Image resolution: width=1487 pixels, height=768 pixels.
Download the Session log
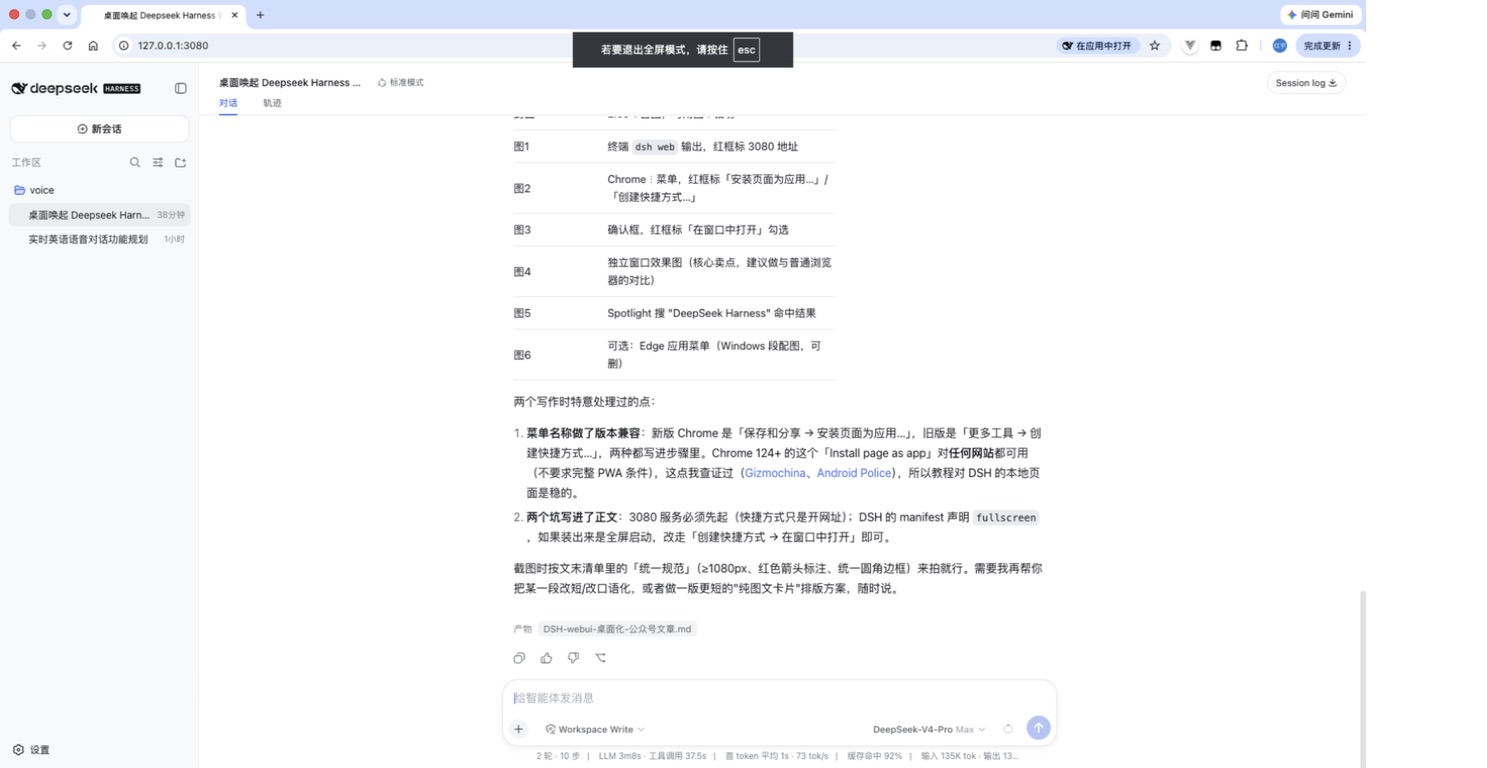(1306, 83)
